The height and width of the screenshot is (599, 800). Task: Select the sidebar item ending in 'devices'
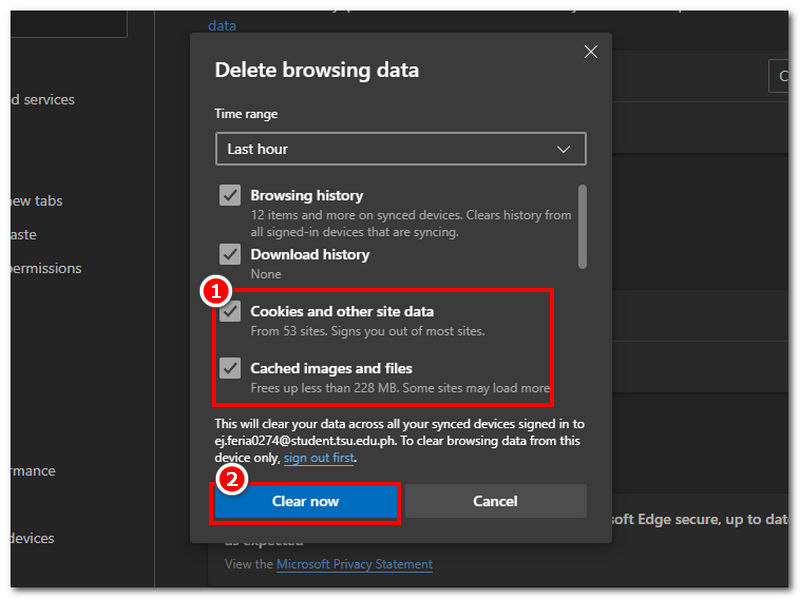pos(32,538)
